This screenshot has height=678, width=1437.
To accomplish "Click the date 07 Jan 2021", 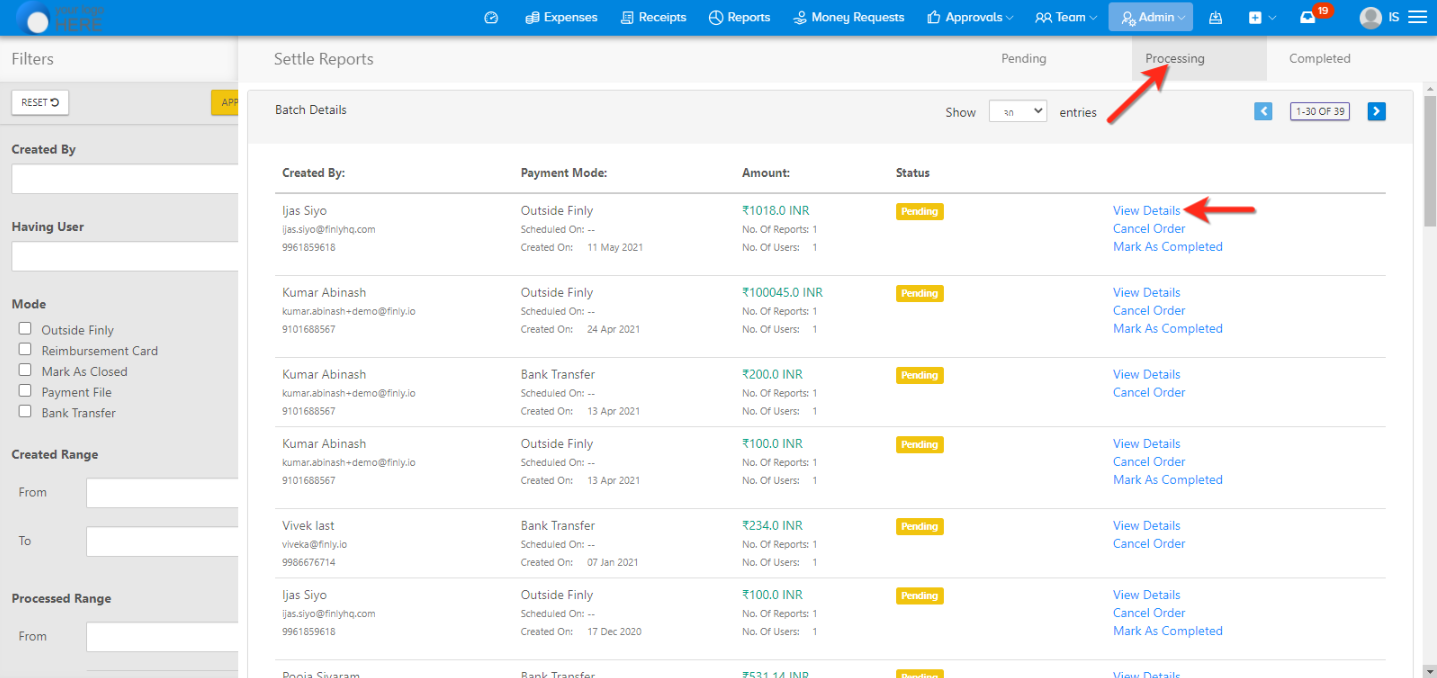I will (x=614, y=563).
